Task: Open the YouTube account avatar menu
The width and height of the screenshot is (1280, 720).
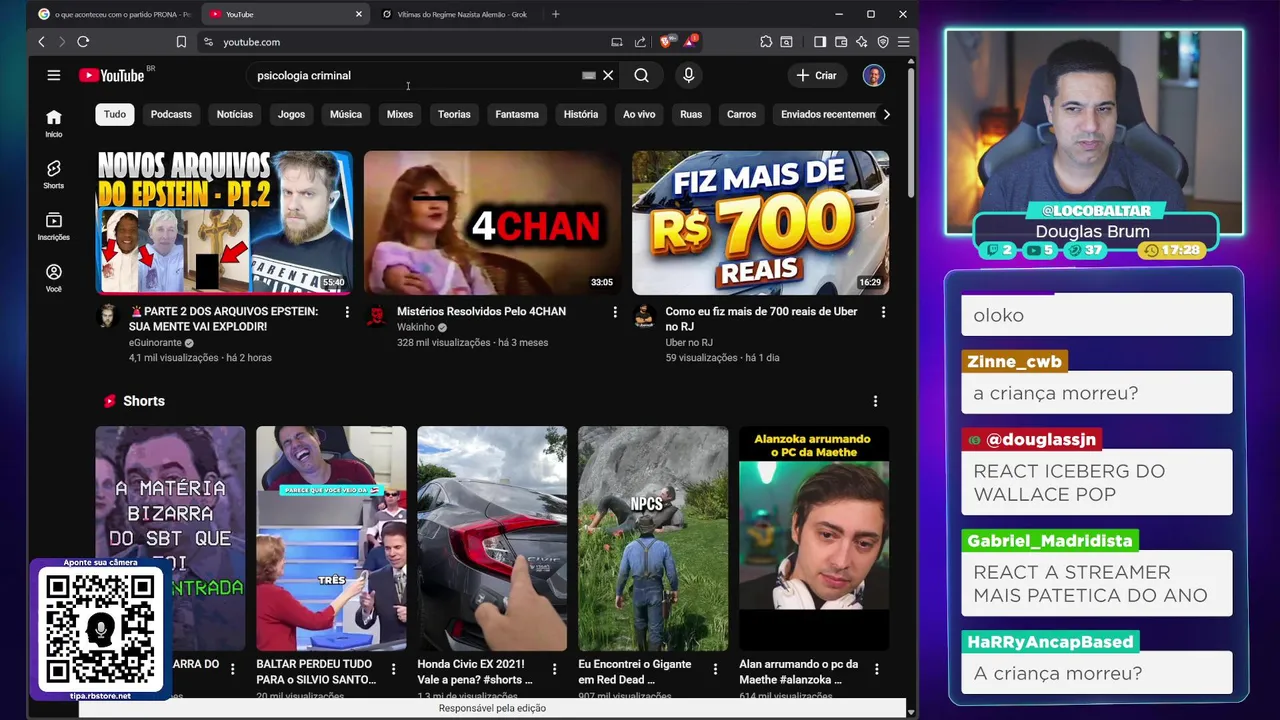Action: tap(874, 75)
